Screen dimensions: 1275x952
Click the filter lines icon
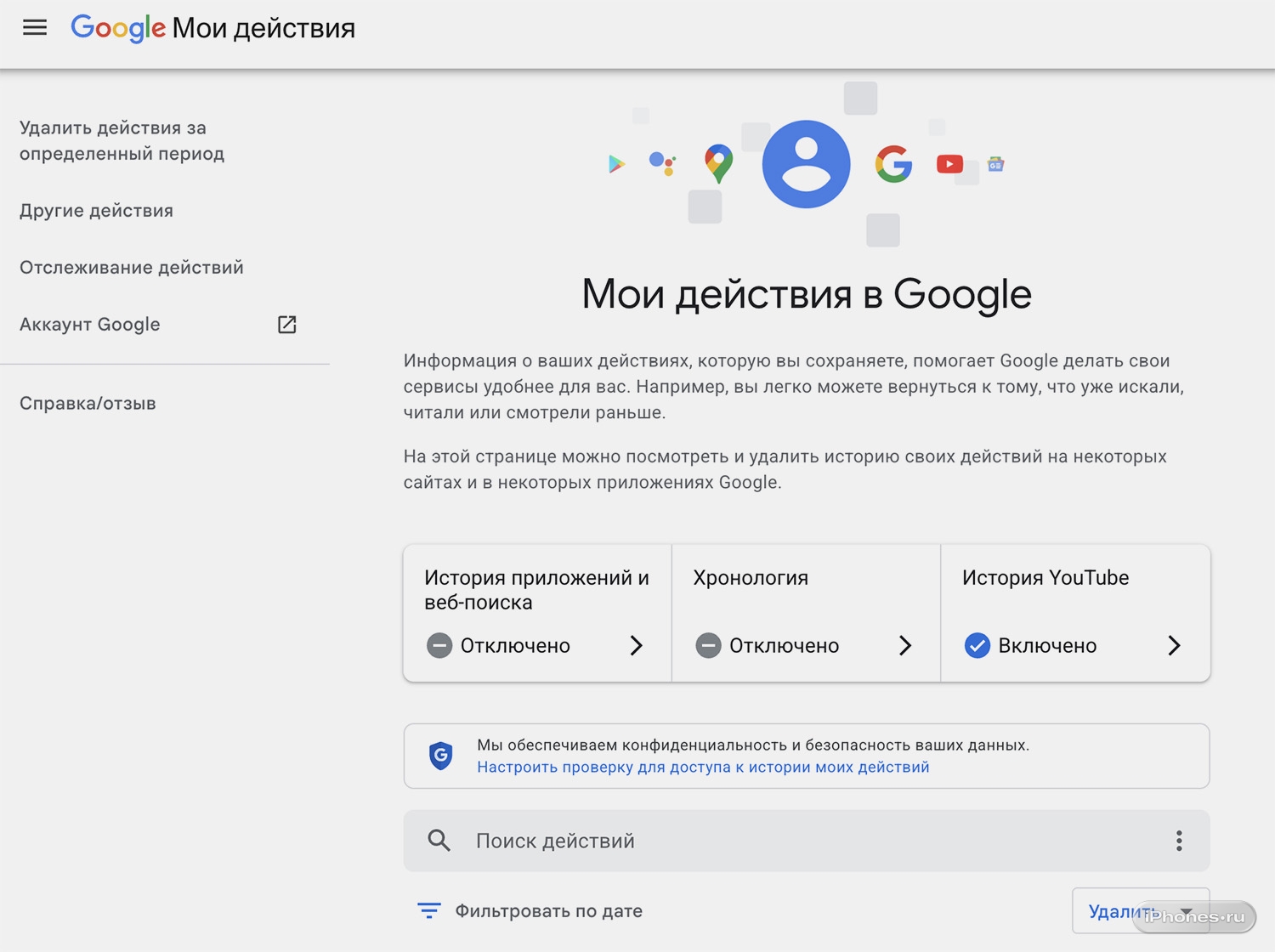pos(429,911)
